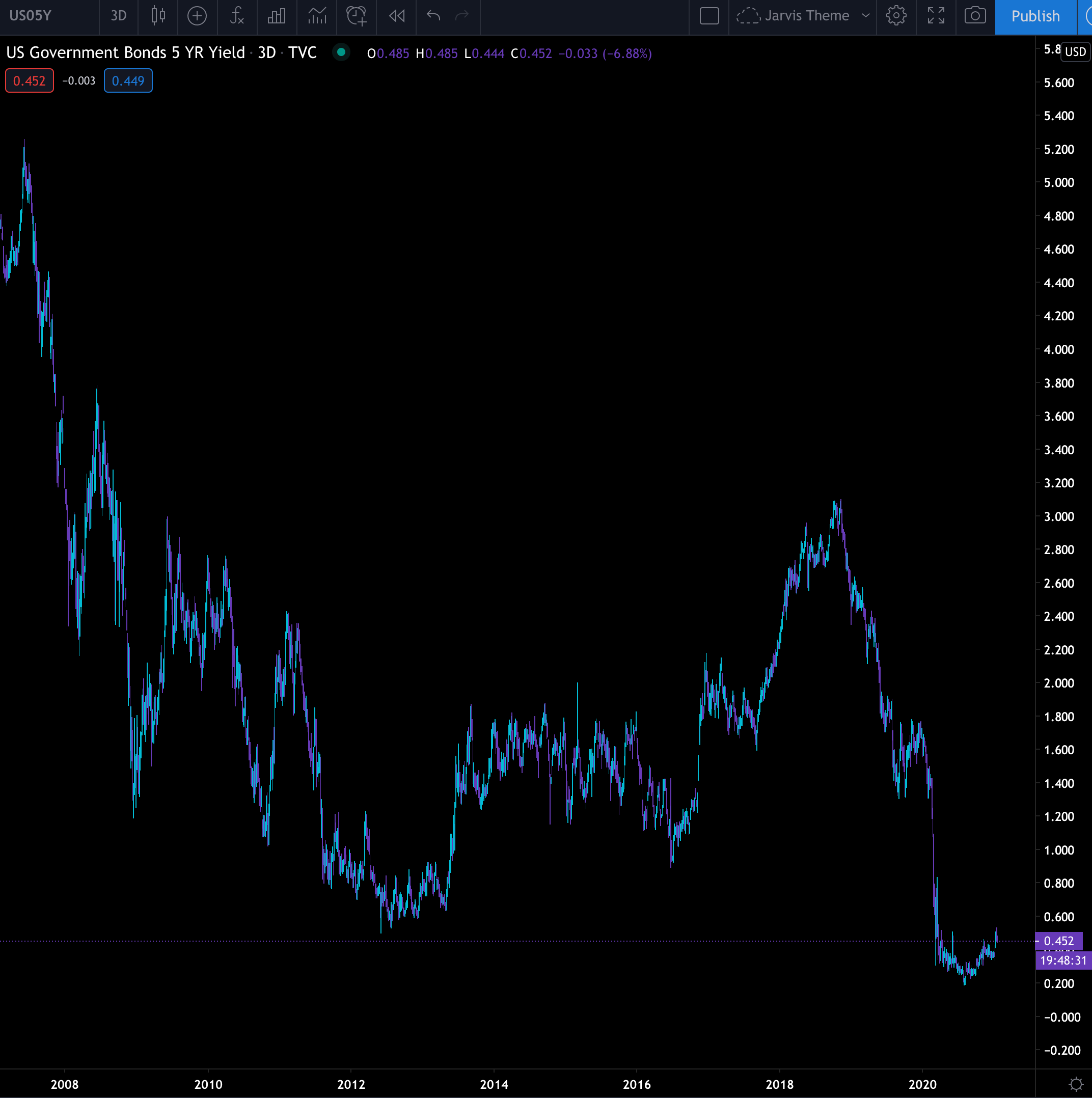Click the compare or add symbol icon
The image size is (1092, 1098).
pyautogui.click(x=197, y=15)
